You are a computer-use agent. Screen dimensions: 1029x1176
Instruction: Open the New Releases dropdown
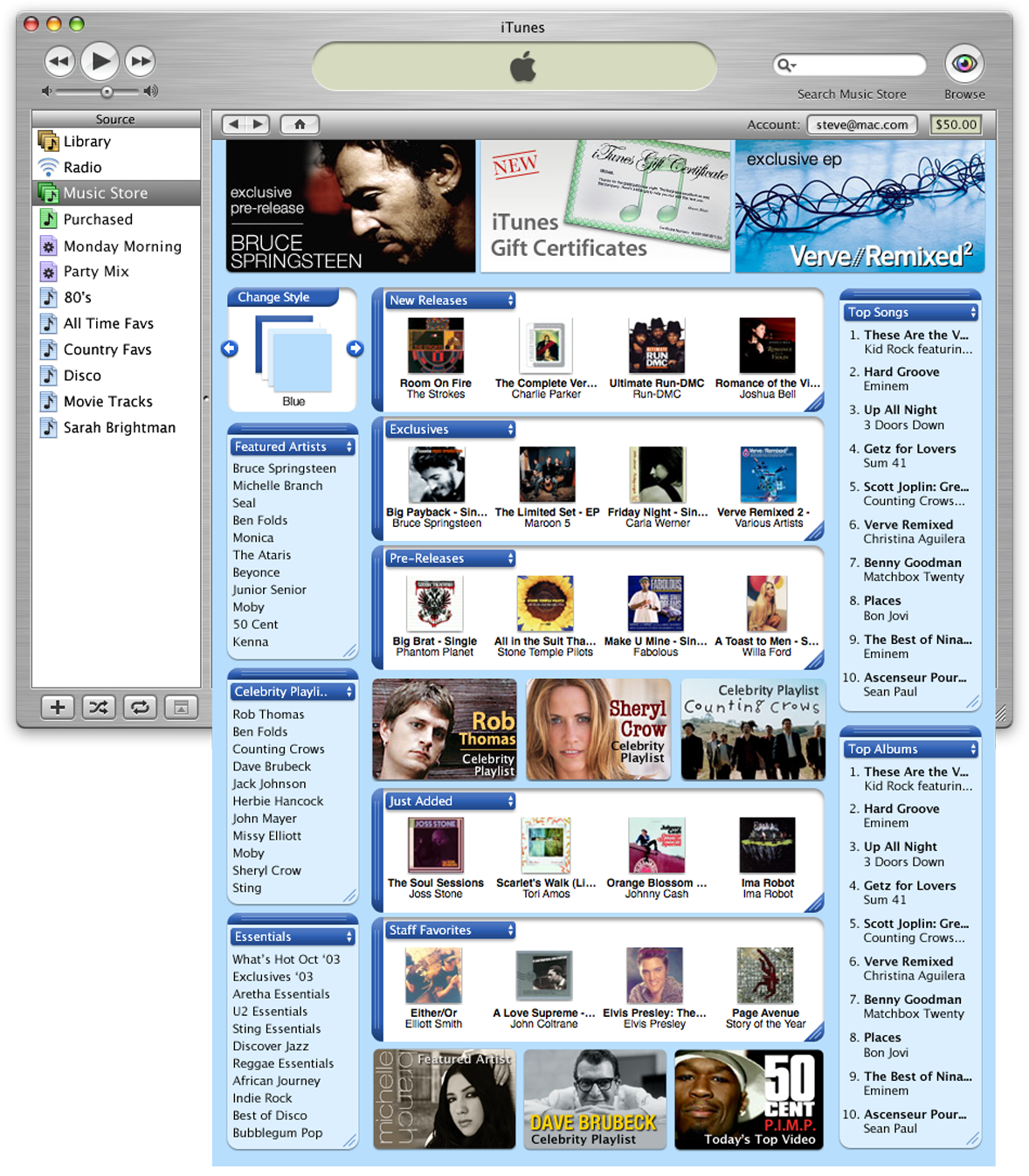coord(451,301)
